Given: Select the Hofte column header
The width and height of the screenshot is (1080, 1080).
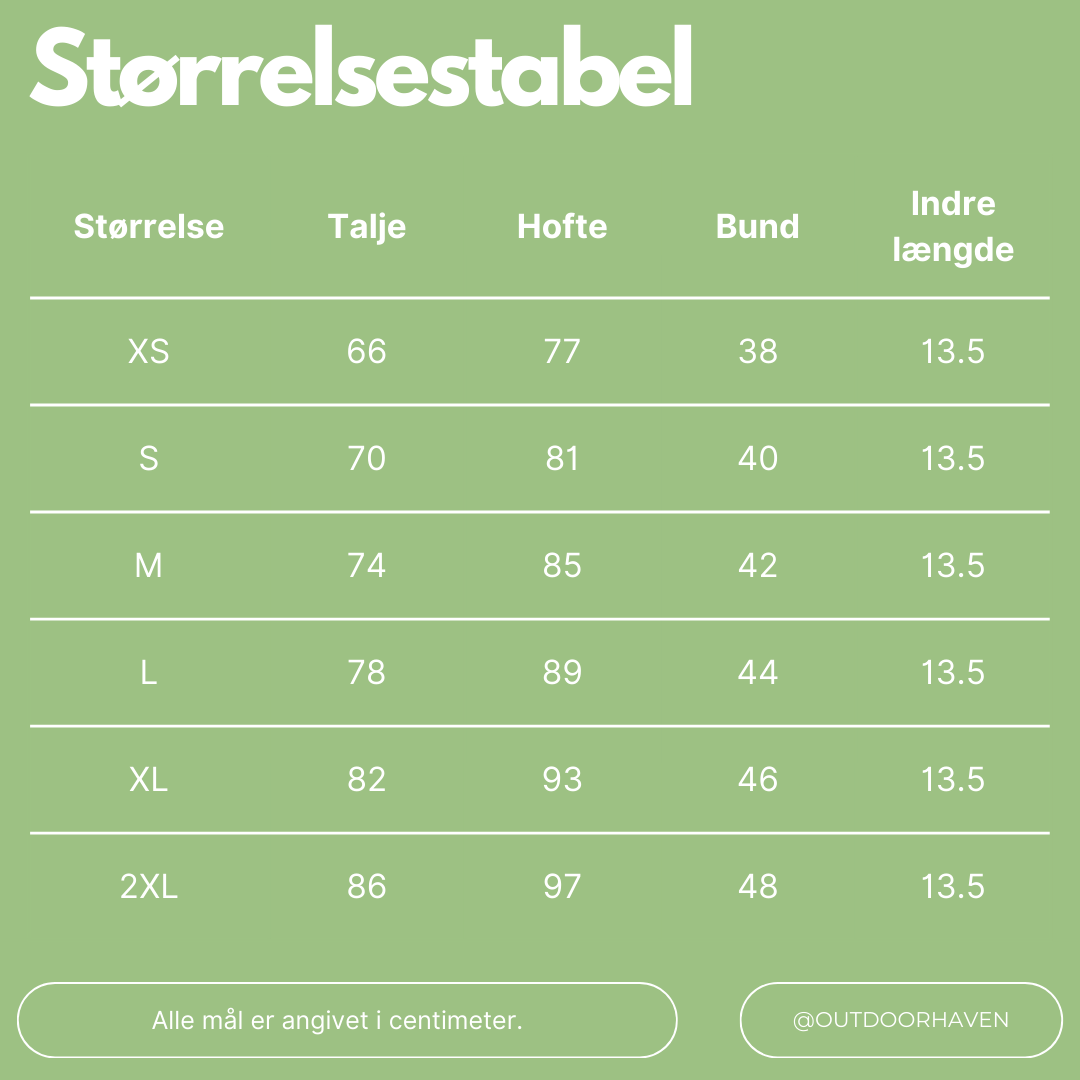Looking at the screenshot, I should (562, 226).
